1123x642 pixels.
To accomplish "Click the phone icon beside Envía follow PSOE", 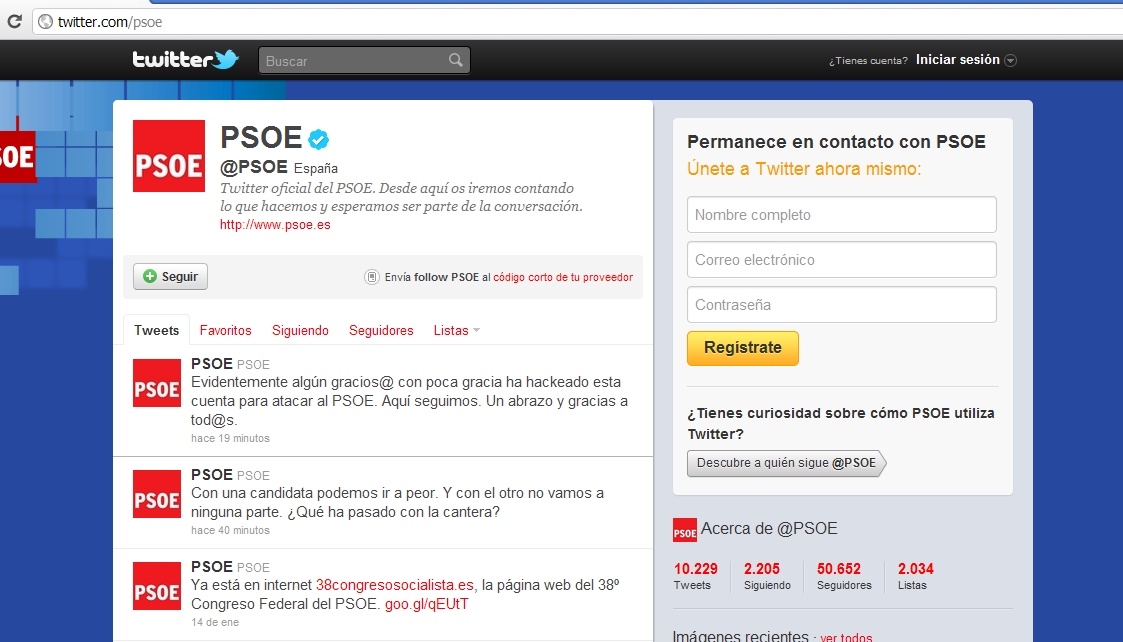I will [x=372, y=277].
